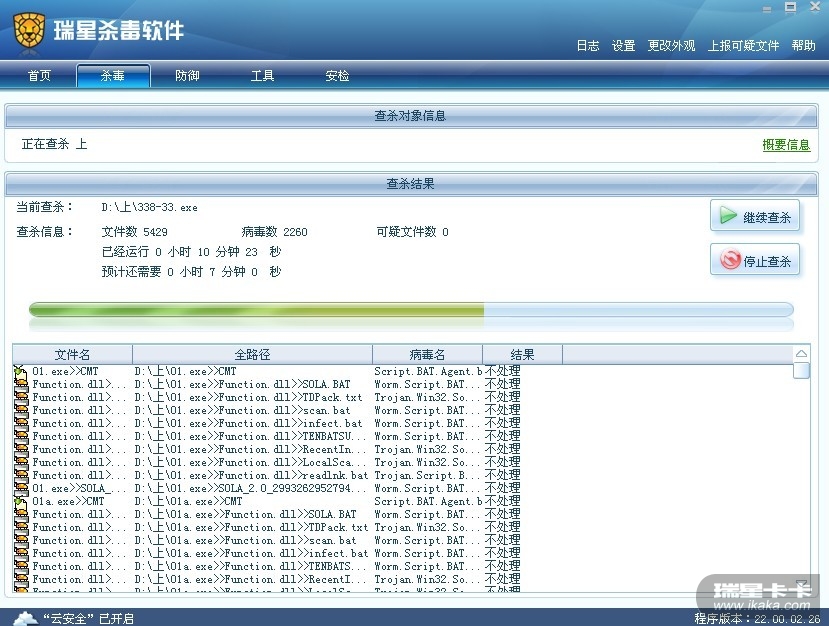Sort by the 文件名 column header

pos(72,354)
